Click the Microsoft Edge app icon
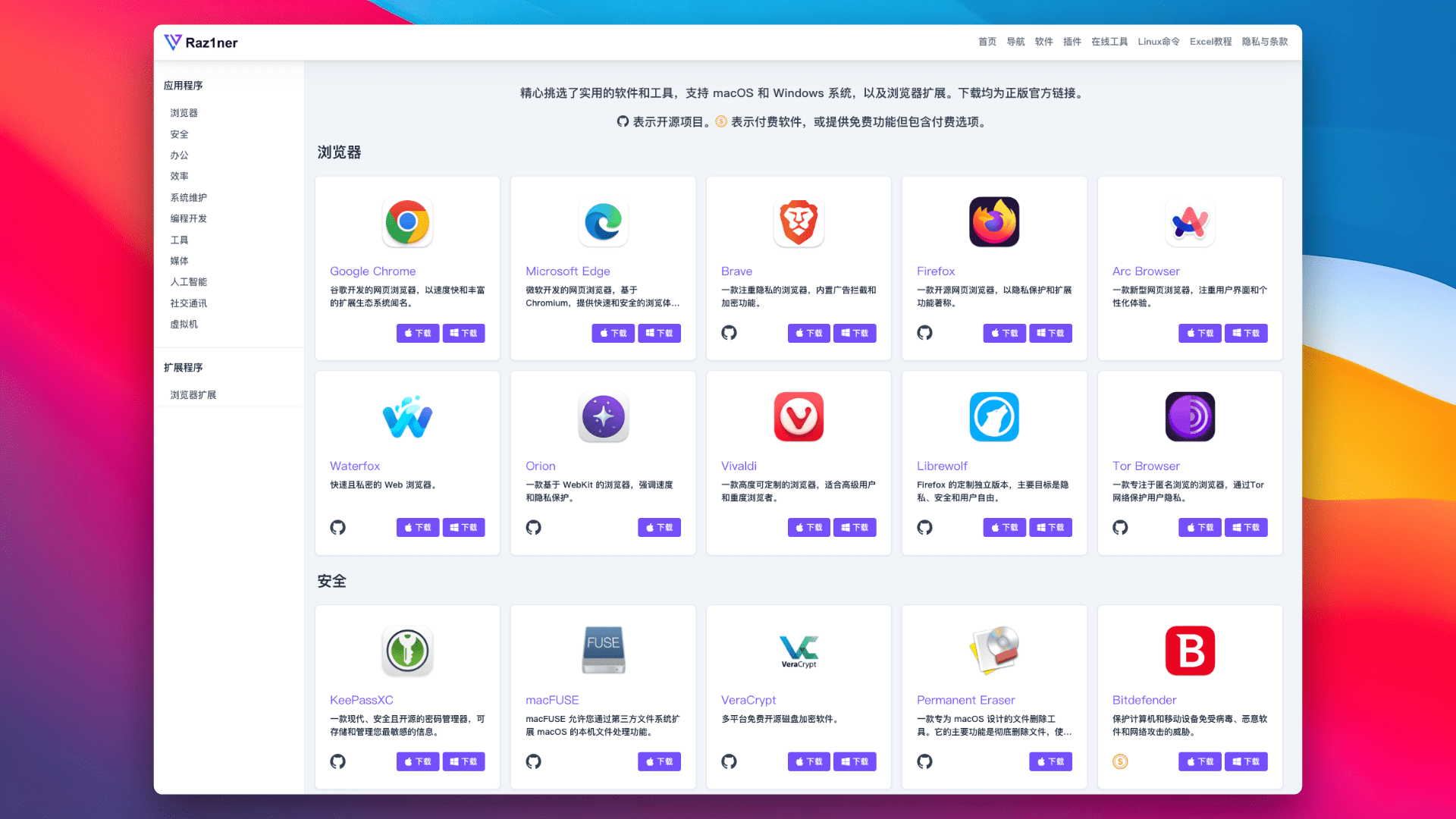 pos(603,222)
